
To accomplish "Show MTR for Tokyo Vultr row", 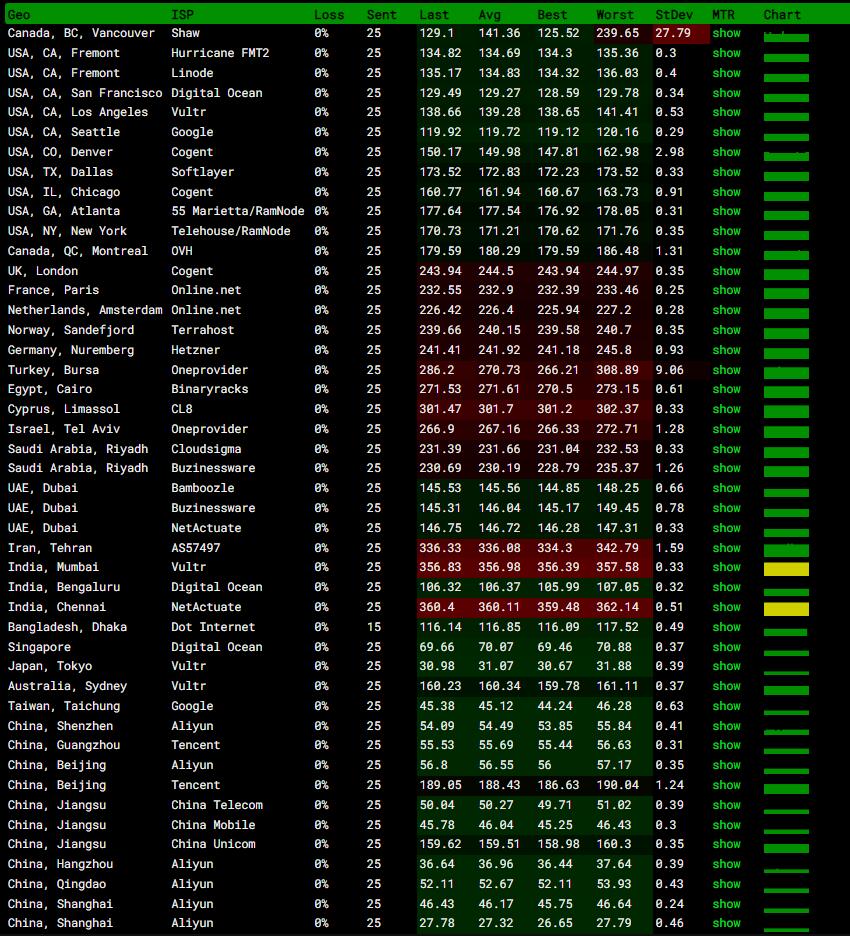I will click(x=726, y=666).
